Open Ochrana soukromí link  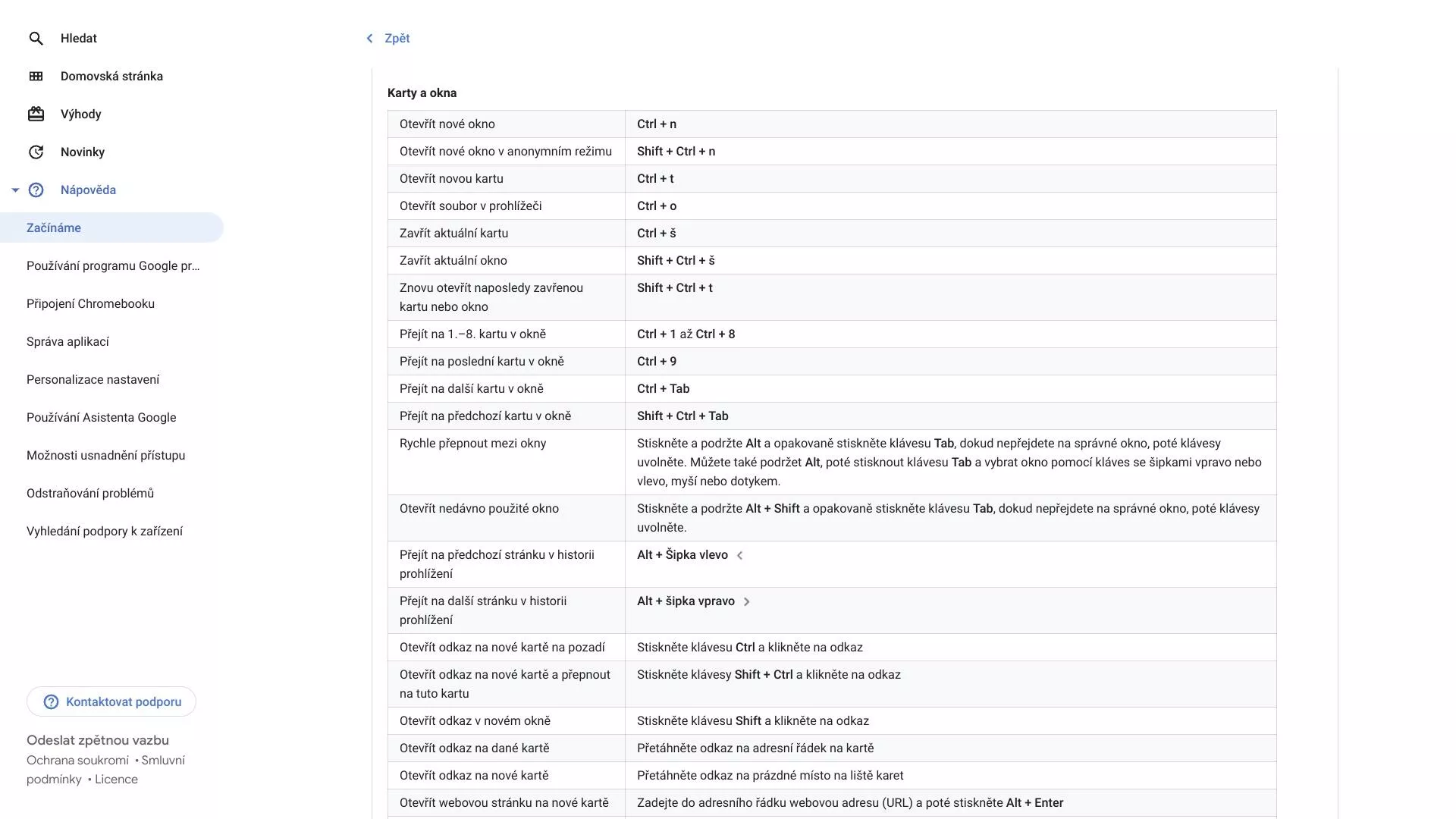point(77,760)
